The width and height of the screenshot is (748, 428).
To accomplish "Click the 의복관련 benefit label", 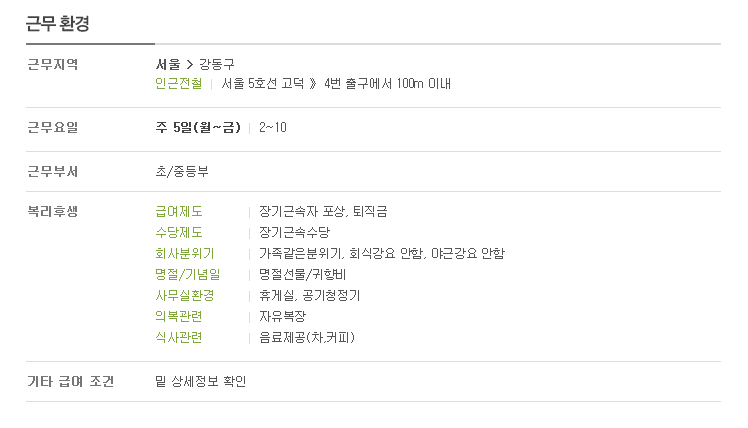I will (179, 316).
